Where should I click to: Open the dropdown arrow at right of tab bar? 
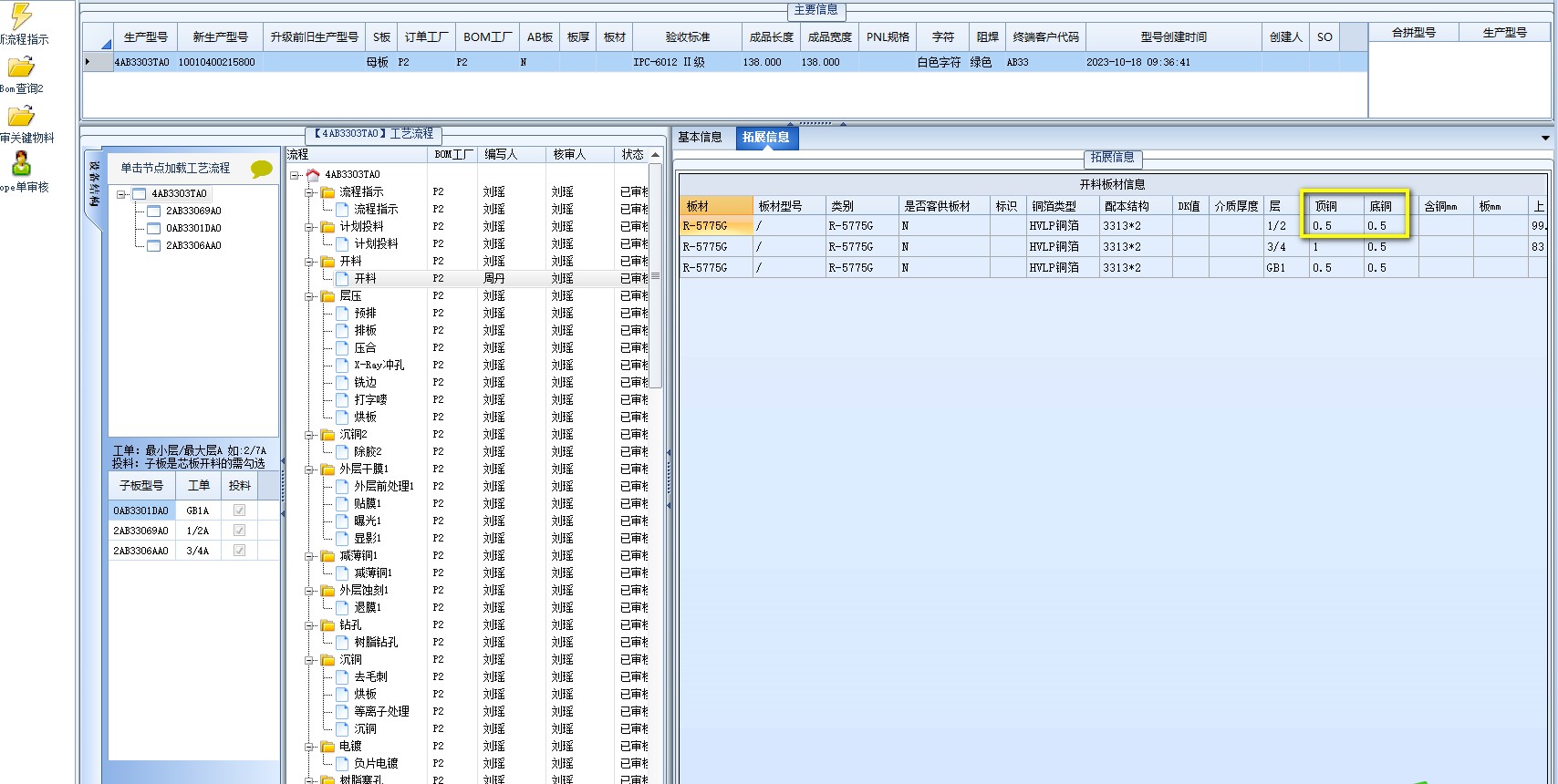(x=1545, y=139)
